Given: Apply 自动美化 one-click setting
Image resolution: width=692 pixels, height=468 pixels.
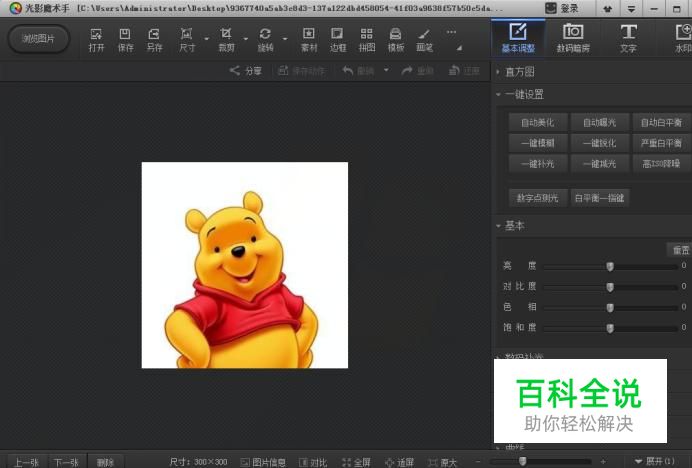Looking at the screenshot, I should (x=538, y=122).
